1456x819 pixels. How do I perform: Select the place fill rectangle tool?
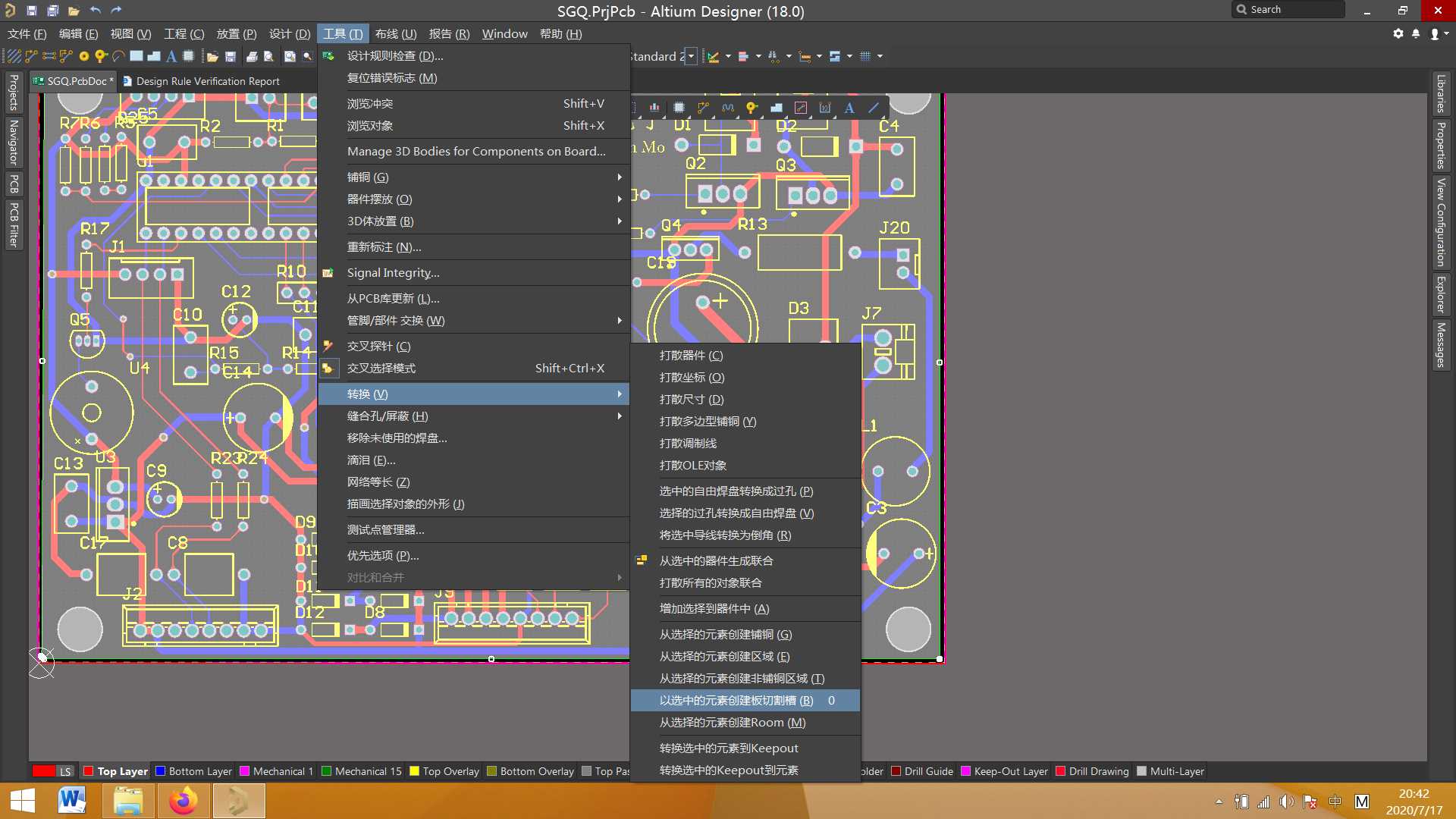click(x=136, y=56)
